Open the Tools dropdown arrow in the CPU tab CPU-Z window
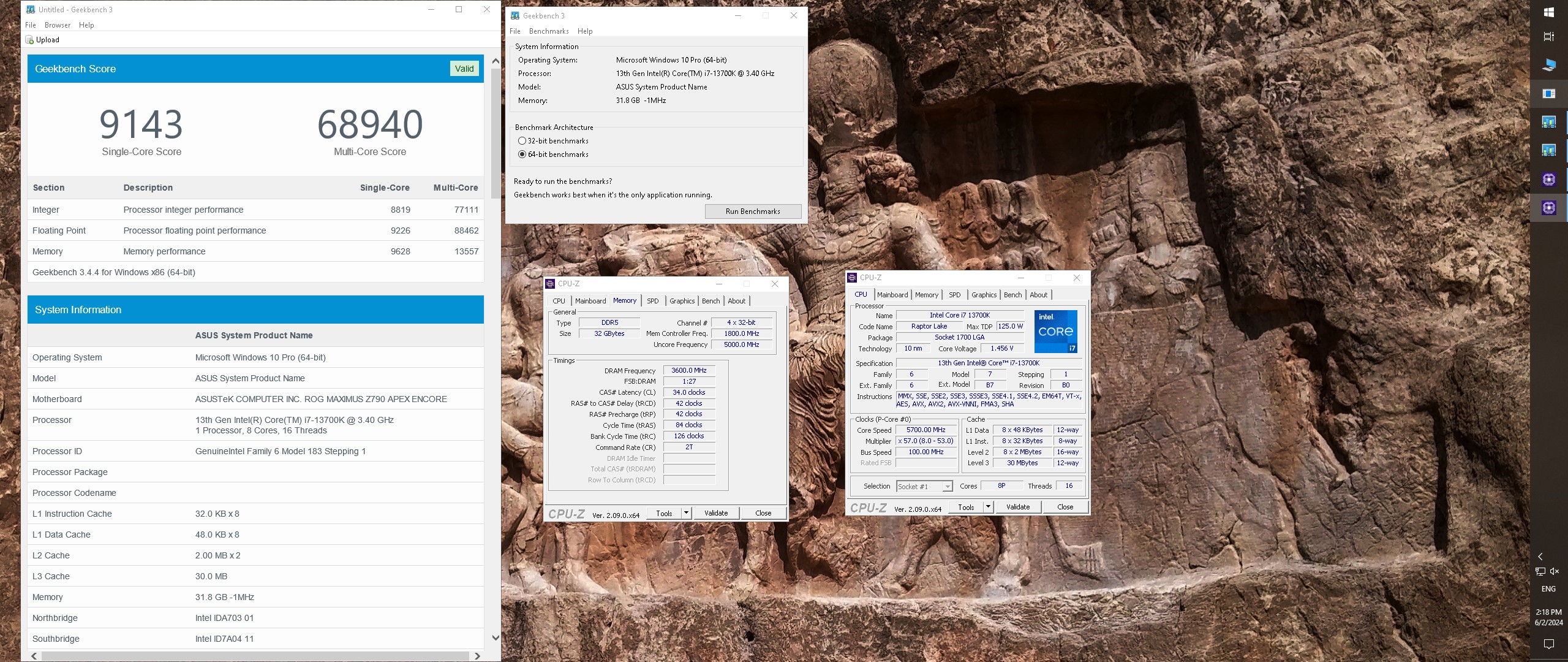 click(x=988, y=507)
